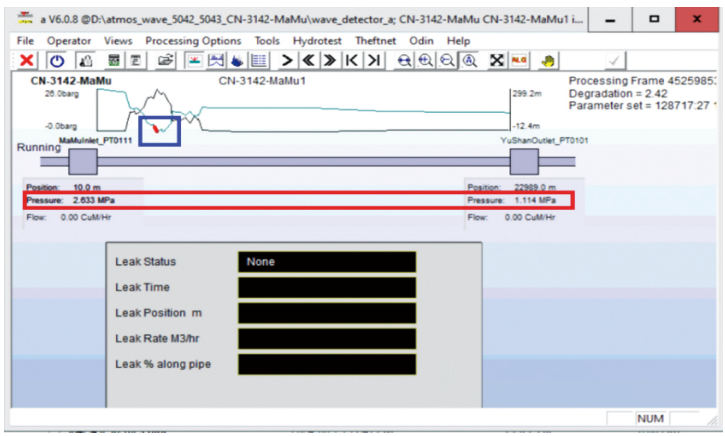Select the YuShanOutlet_PT0101 sensor block
The height and width of the screenshot is (436, 725).
[x=524, y=160]
